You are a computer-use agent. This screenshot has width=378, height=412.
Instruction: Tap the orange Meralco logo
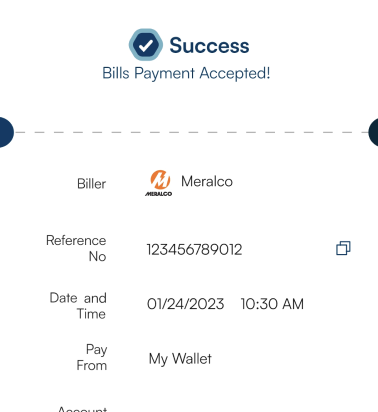click(159, 183)
